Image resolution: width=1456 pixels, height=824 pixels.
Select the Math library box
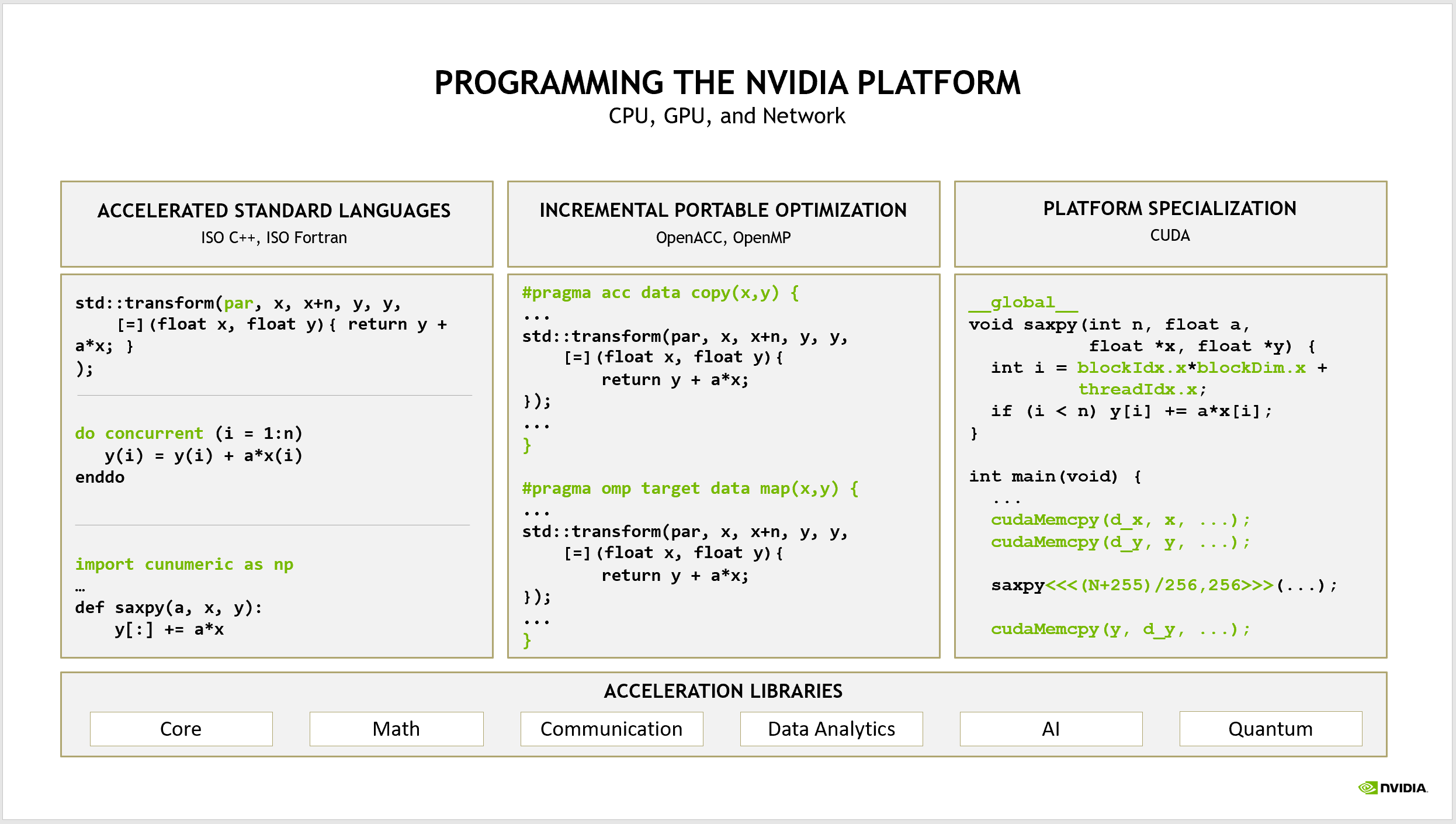click(396, 729)
